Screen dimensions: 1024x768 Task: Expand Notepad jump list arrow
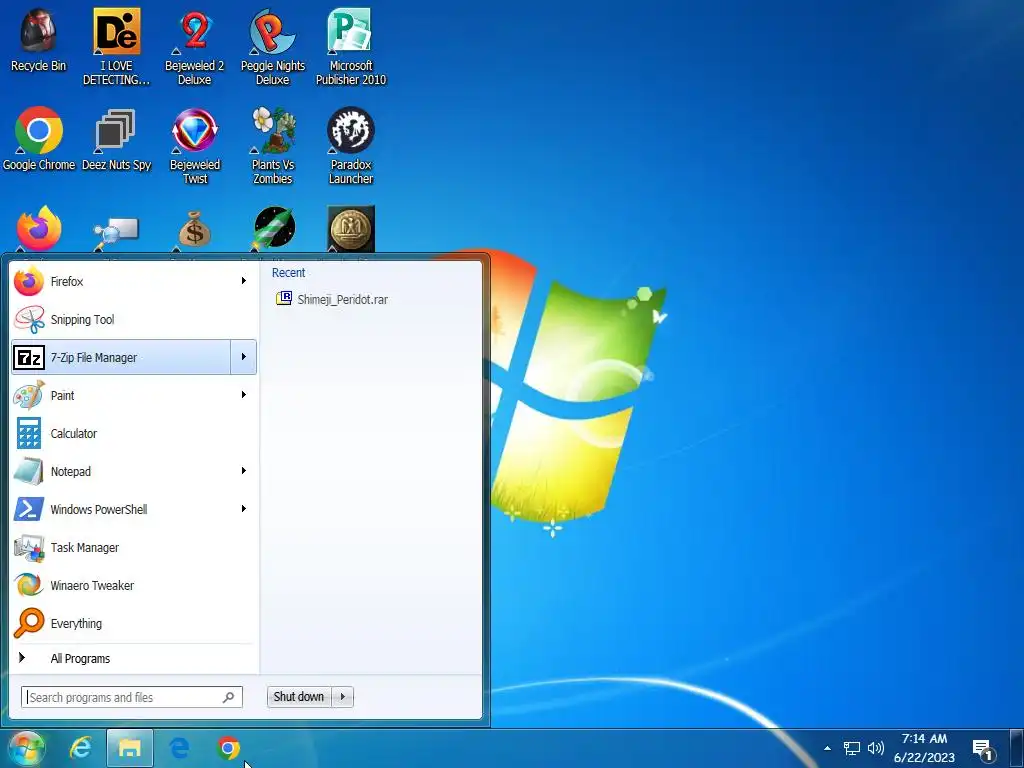[x=244, y=470]
